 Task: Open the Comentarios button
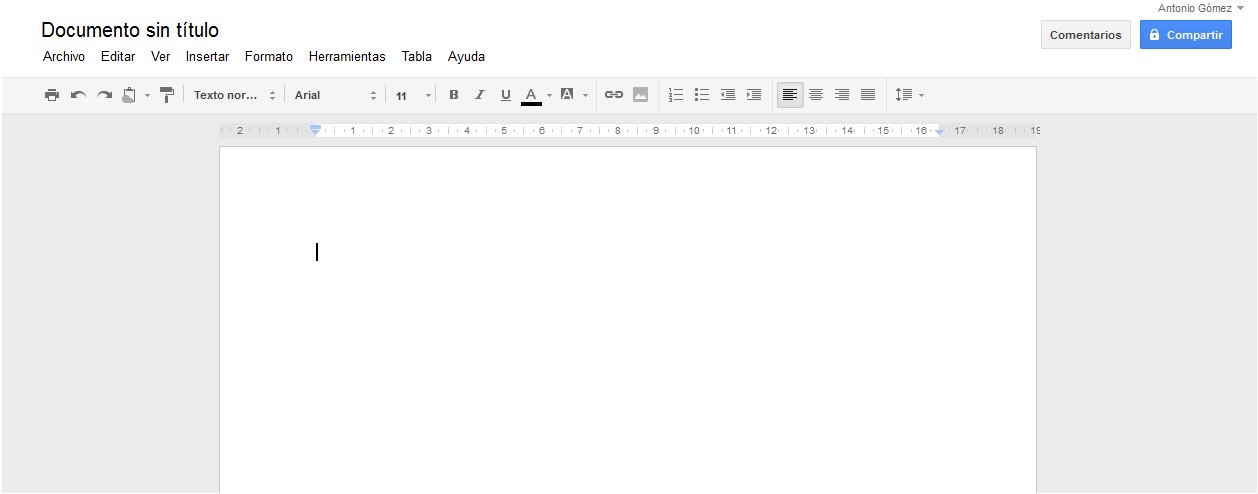click(1085, 35)
